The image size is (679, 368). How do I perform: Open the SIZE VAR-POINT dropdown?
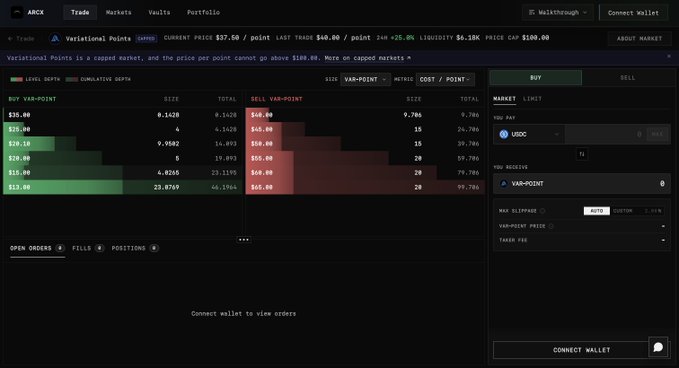pyautogui.click(x=365, y=80)
